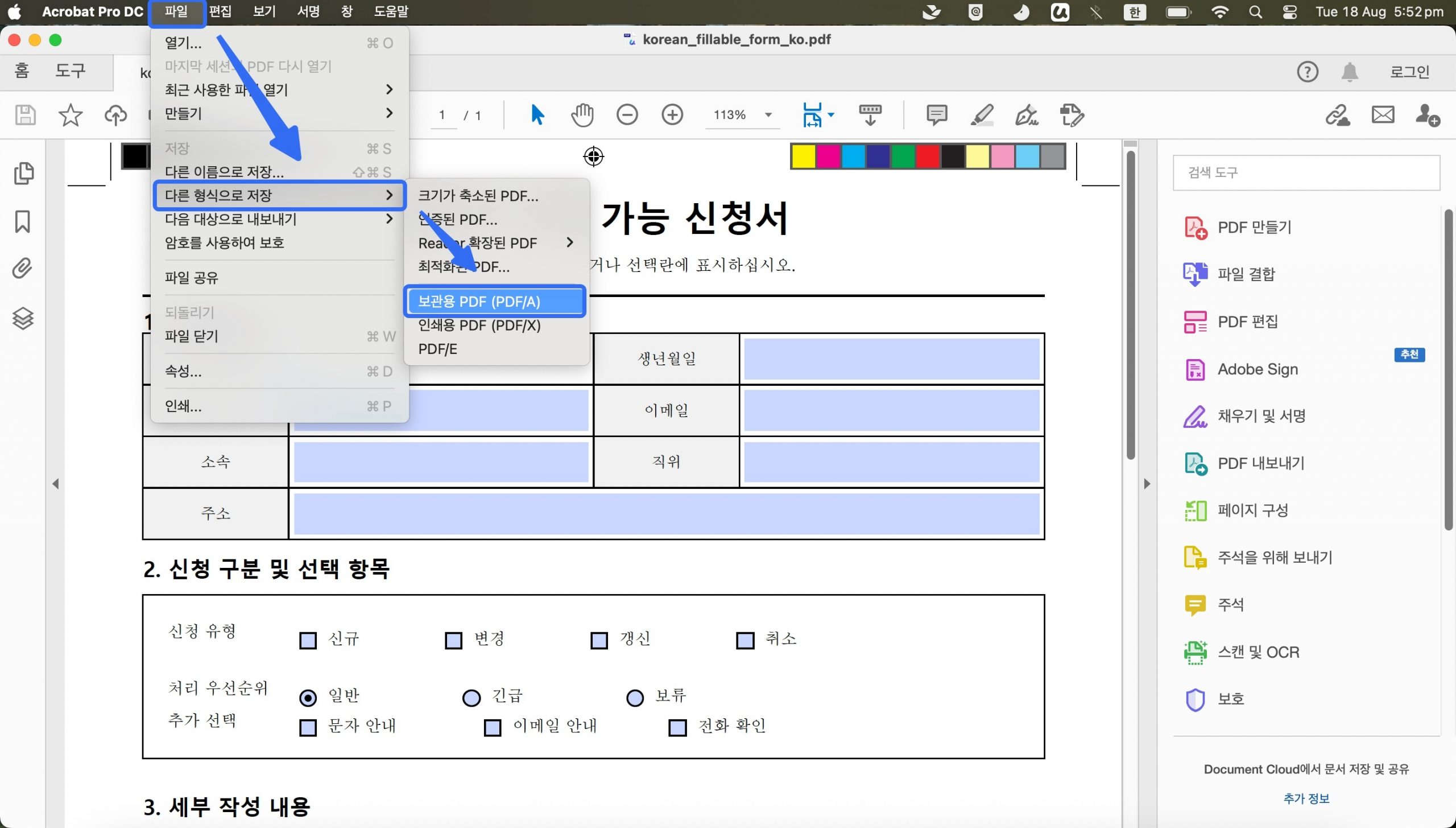1456x828 pixels.
Task: Select 암호를 사용하여 보호 menu item
Action: pyautogui.click(x=279, y=243)
